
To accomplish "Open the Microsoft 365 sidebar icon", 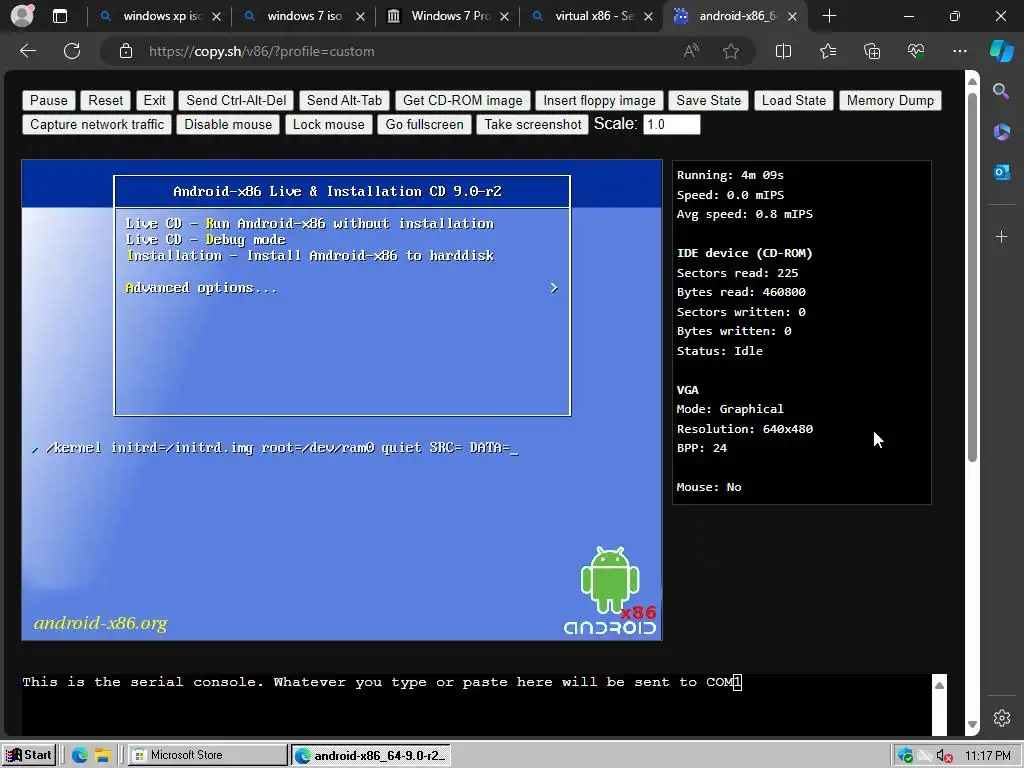I will coord(1001,132).
